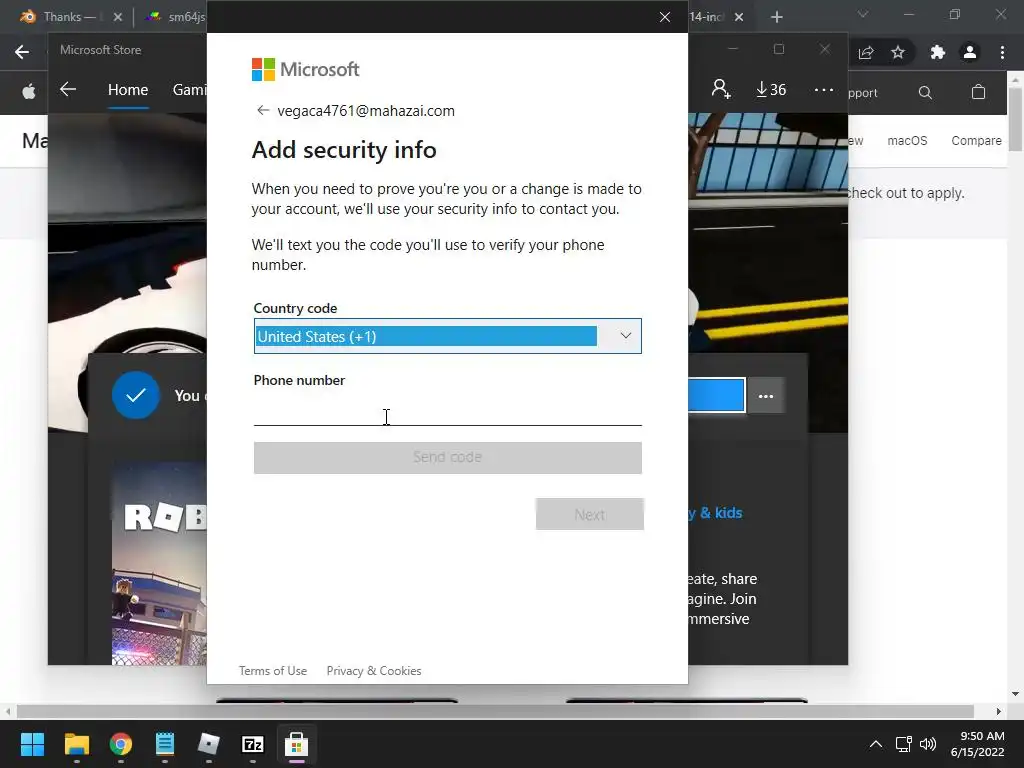This screenshot has width=1024, height=768.
Task: Open the Roblox game thumbnail
Action: (x=159, y=563)
